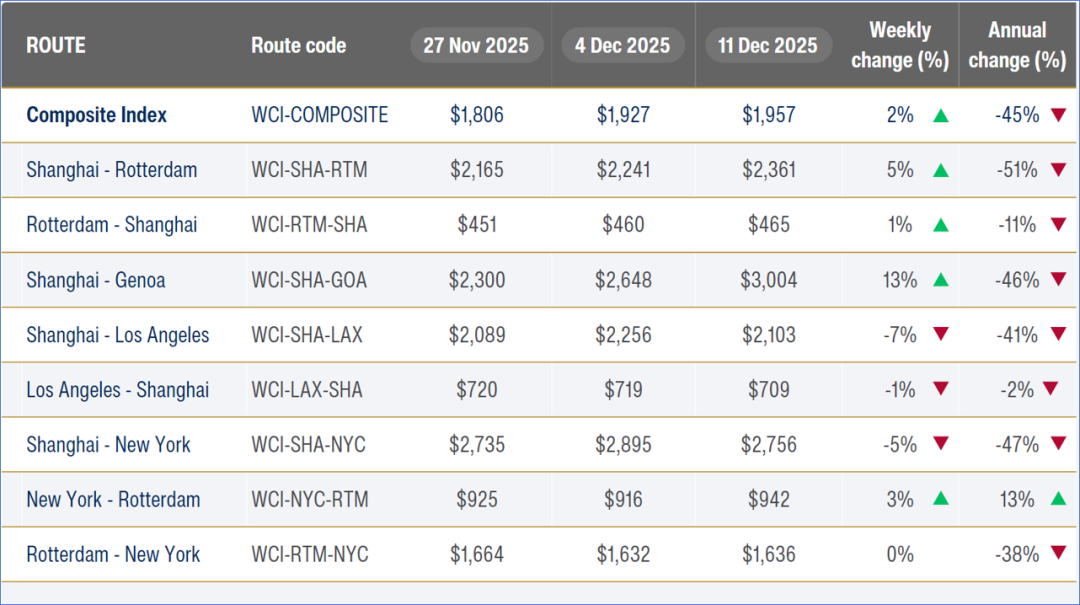Select the 11 Dec 2025 date pill
Image resolution: width=1080 pixels, height=605 pixels.
tap(768, 46)
